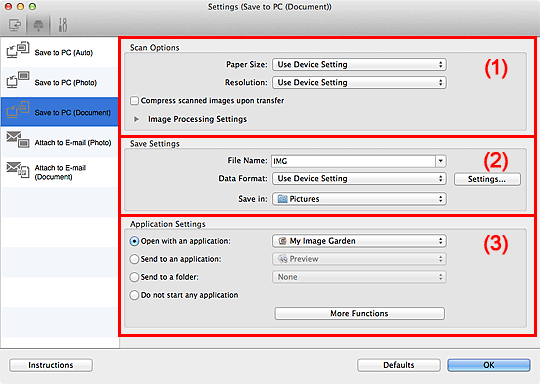Select Do not start any application
The width and height of the screenshot is (540, 384).
coord(134,295)
